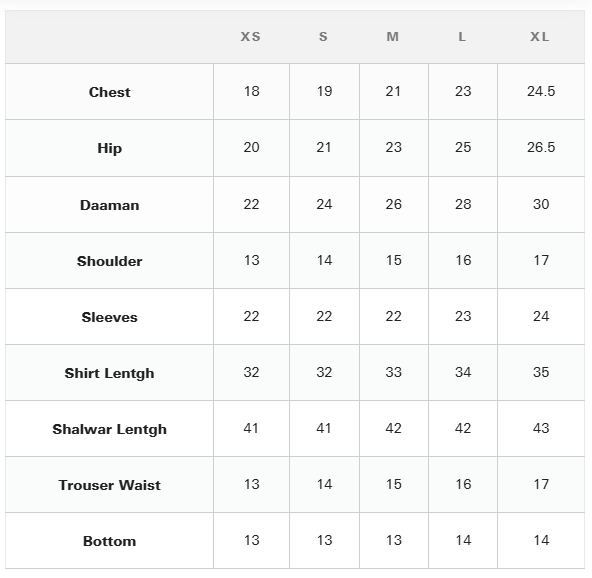This screenshot has height=578, width=592.
Task: Click the Chest row label
Action: click(109, 92)
